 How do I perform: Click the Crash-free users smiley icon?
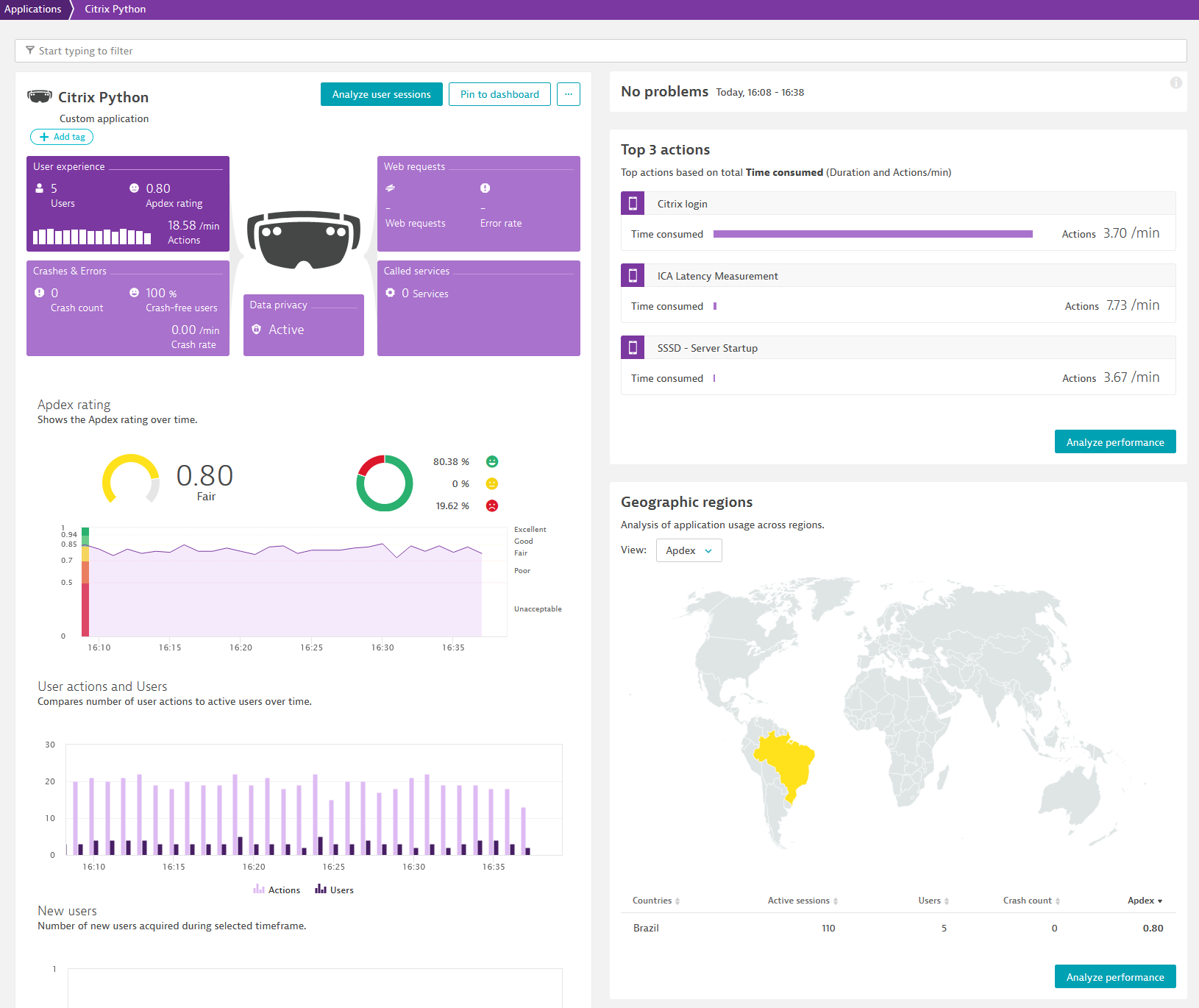click(134, 293)
